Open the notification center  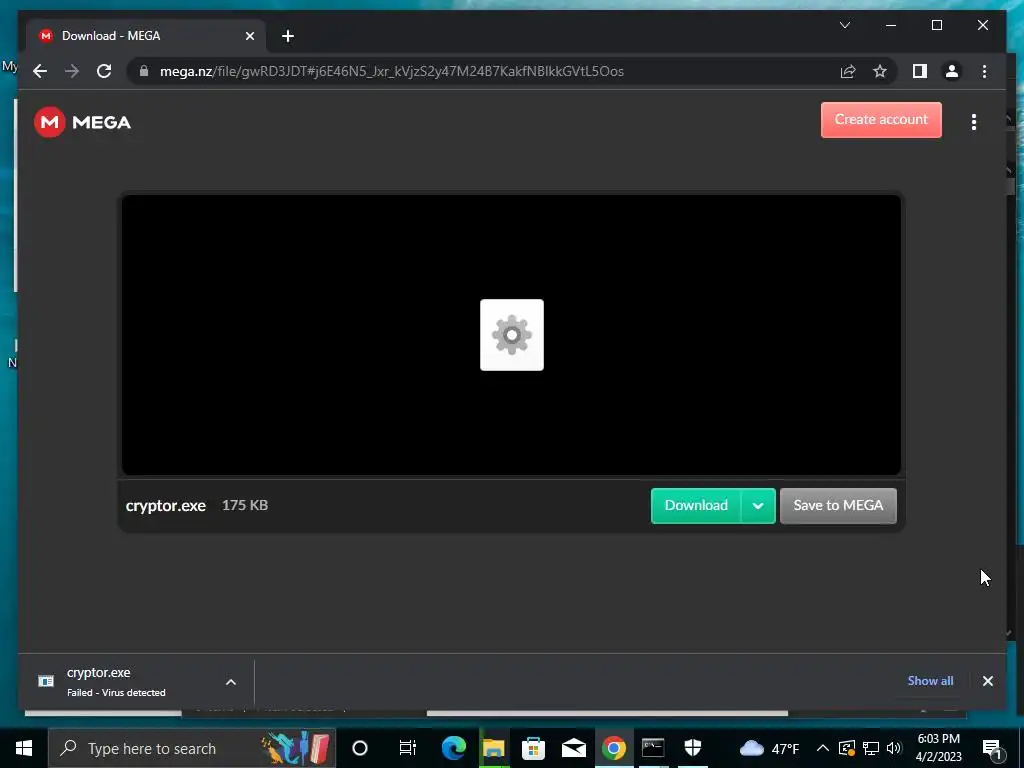pos(991,748)
